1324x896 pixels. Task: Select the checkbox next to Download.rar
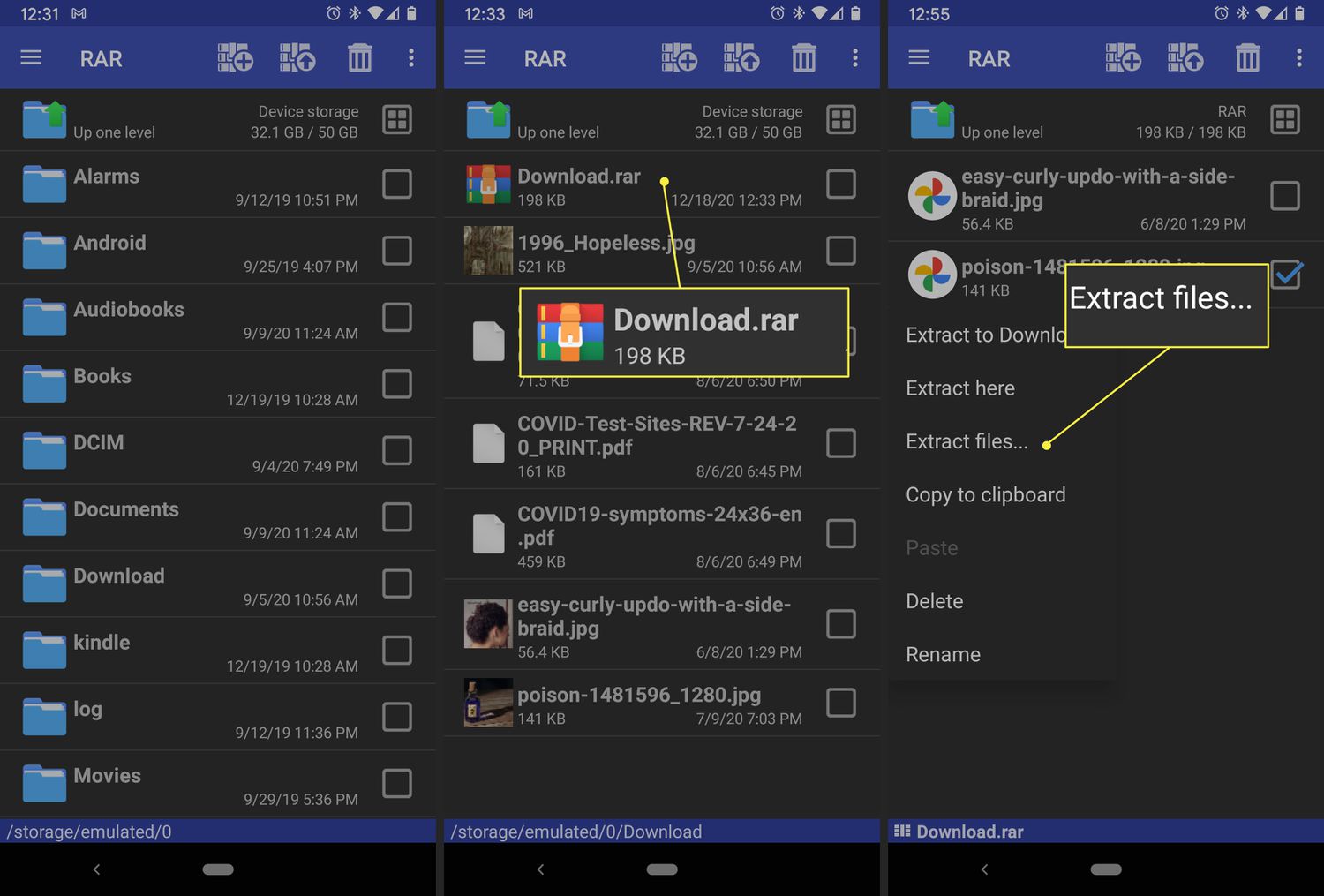pyautogui.click(x=840, y=184)
